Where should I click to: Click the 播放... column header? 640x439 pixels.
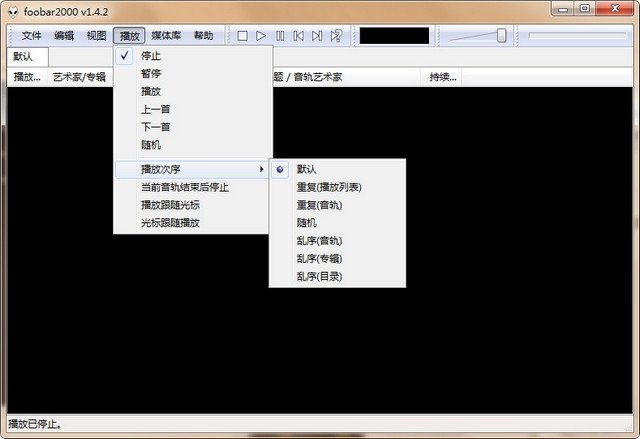[27, 77]
